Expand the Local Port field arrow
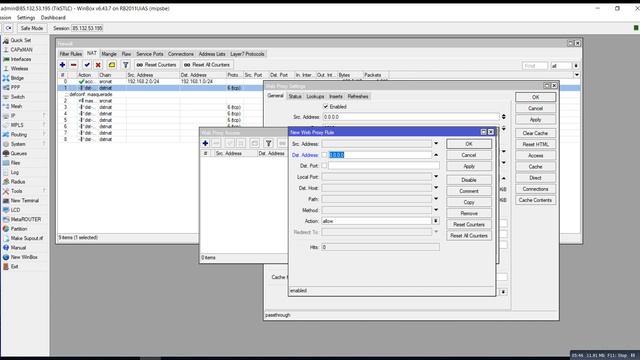 pos(436,177)
